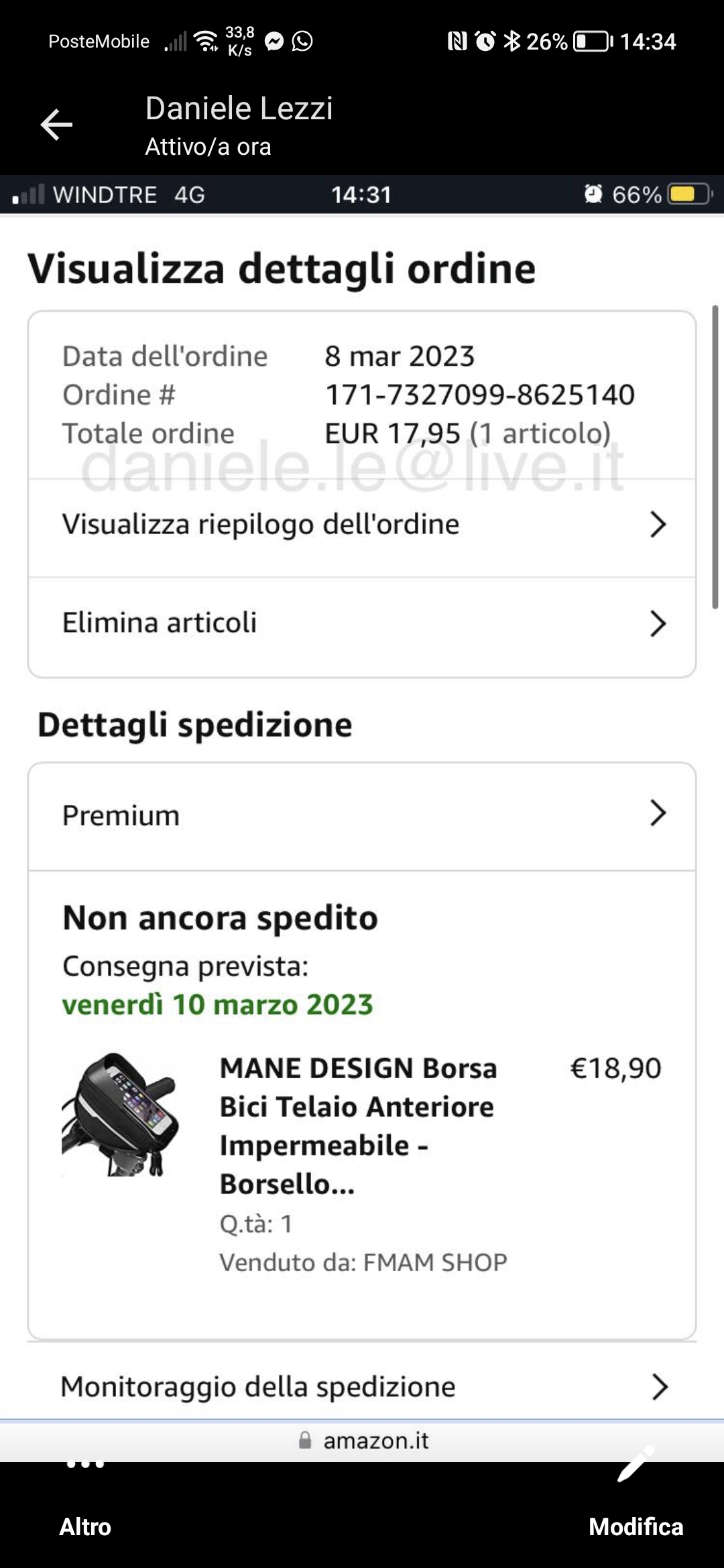Image resolution: width=724 pixels, height=1568 pixels.
Task: Tap the alarm clock status icon
Action: 485,42
